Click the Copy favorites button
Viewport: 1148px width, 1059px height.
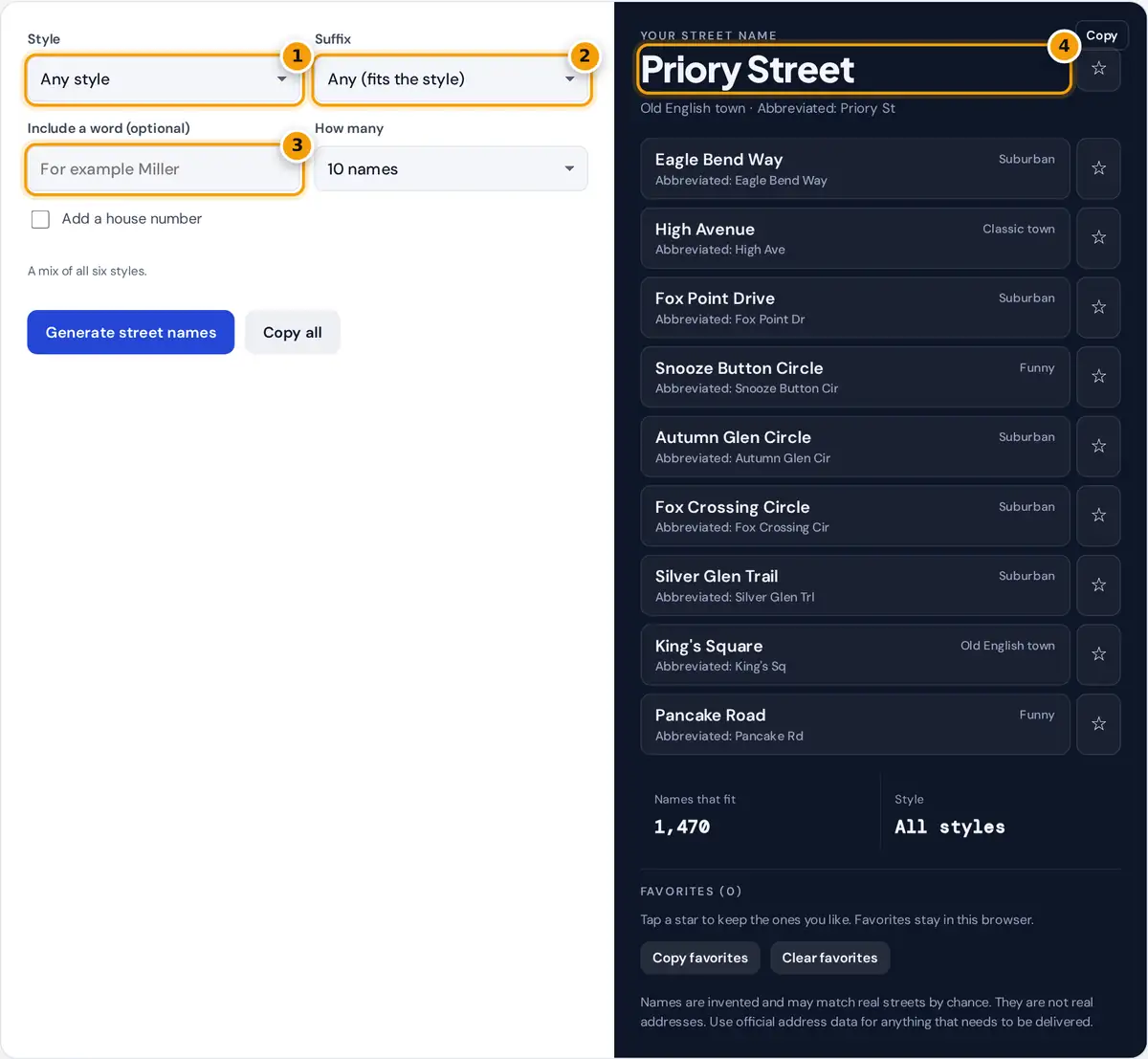tap(700, 958)
